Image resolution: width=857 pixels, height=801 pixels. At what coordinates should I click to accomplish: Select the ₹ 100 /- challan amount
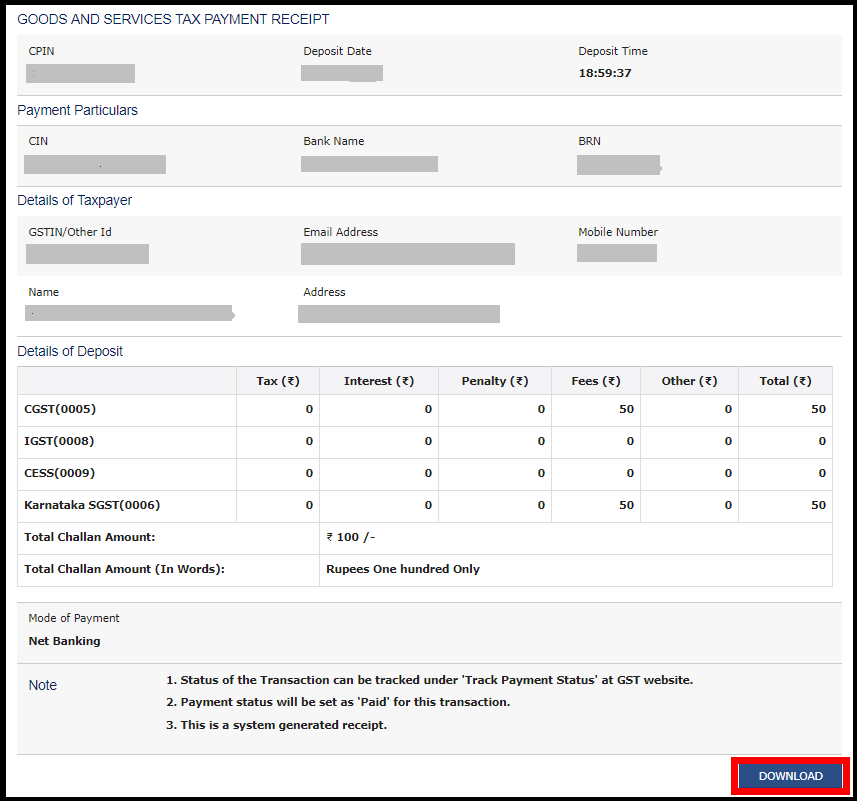[x=351, y=537]
